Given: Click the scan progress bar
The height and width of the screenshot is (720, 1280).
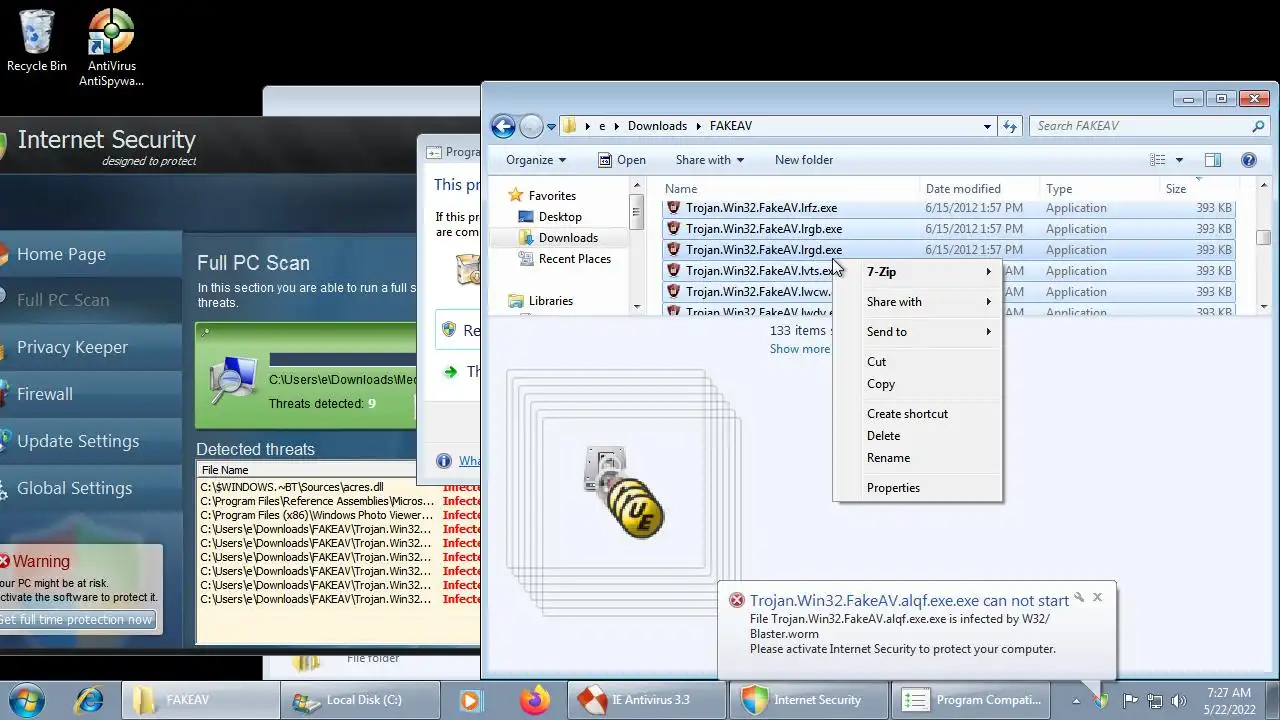Looking at the screenshot, I should pos(343,359).
